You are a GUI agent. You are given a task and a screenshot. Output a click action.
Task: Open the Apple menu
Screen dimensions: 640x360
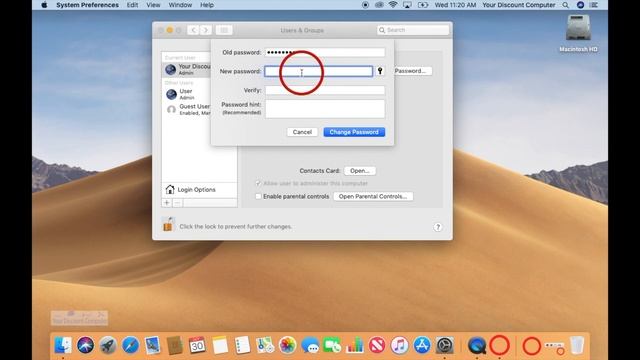[x=44, y=5]
